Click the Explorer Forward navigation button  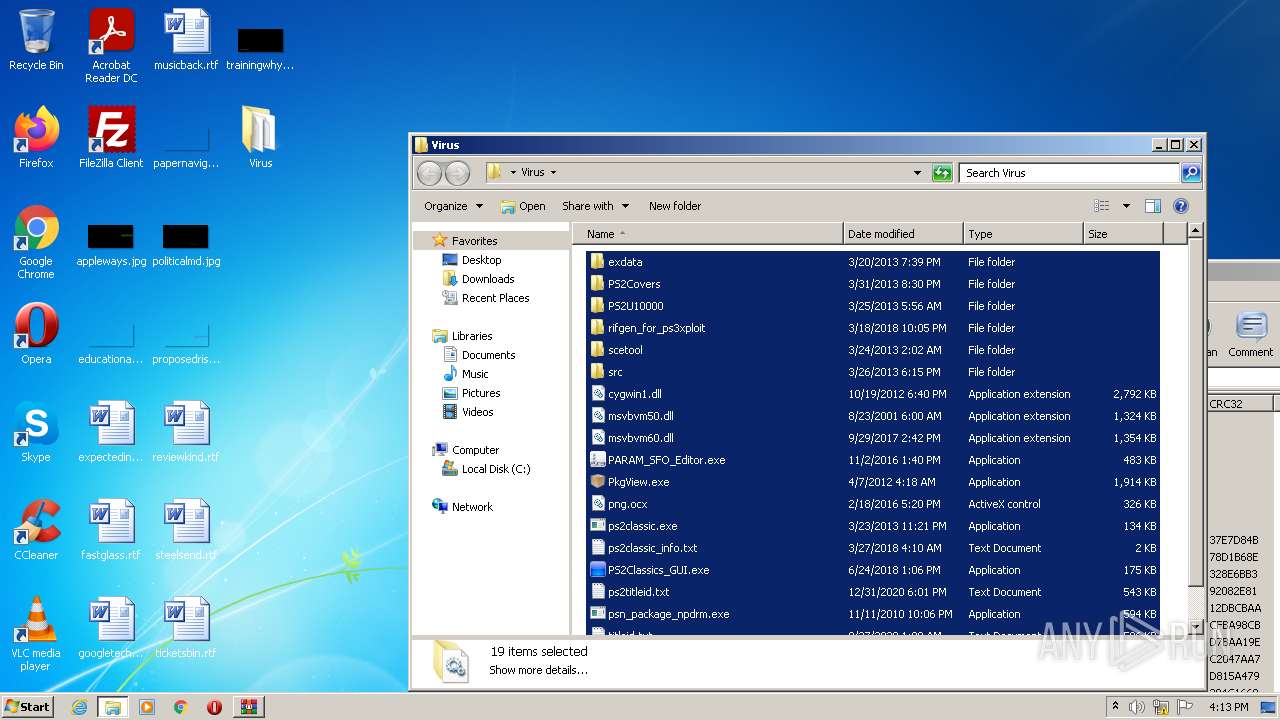[457, 173]
